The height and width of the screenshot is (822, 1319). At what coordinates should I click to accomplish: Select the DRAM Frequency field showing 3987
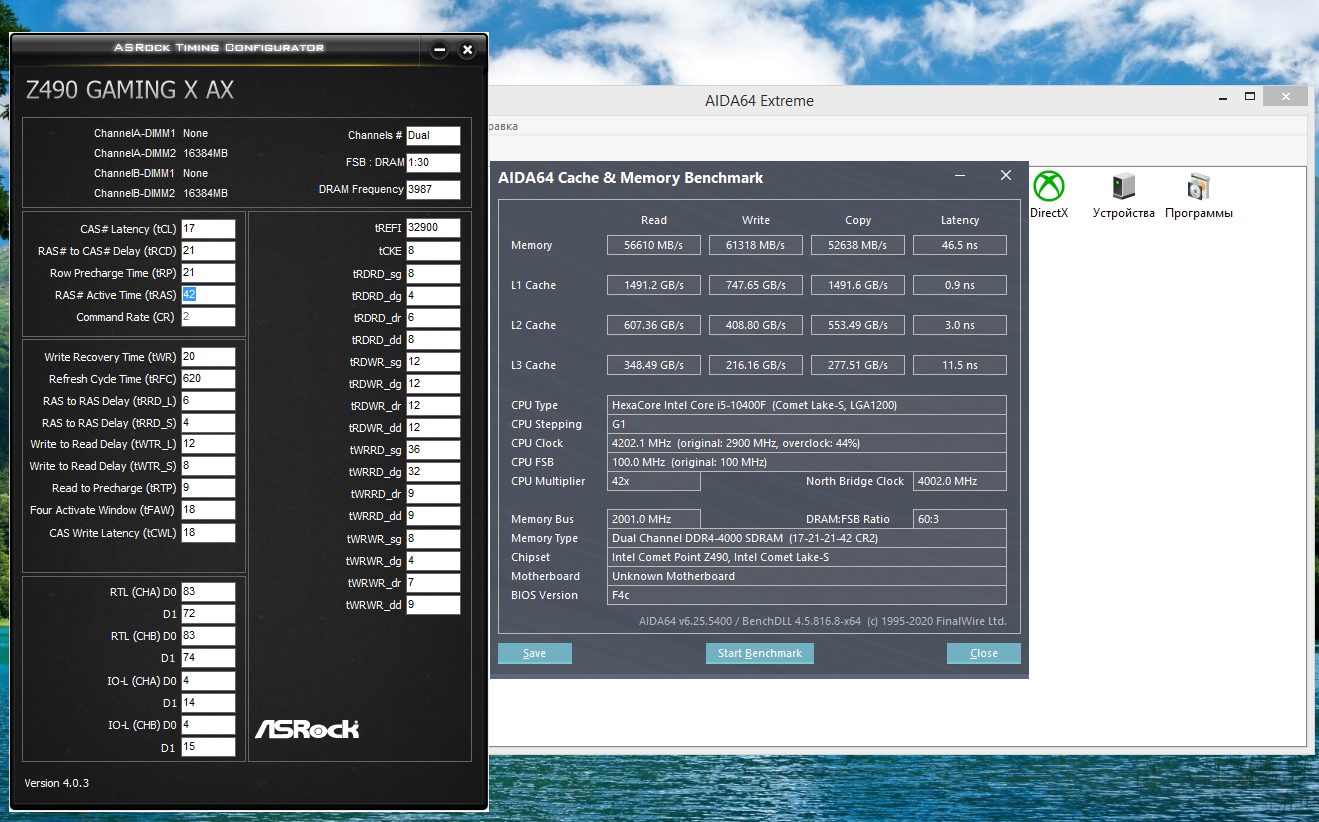pos(433,190)
